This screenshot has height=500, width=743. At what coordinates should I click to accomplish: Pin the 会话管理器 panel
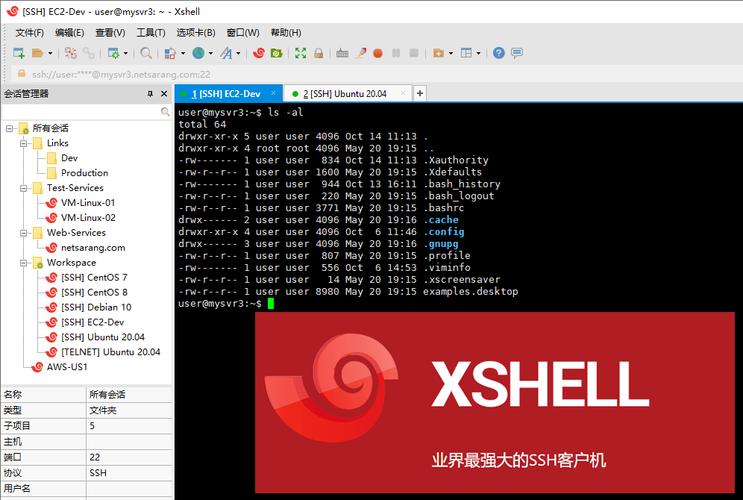point(150,94)
